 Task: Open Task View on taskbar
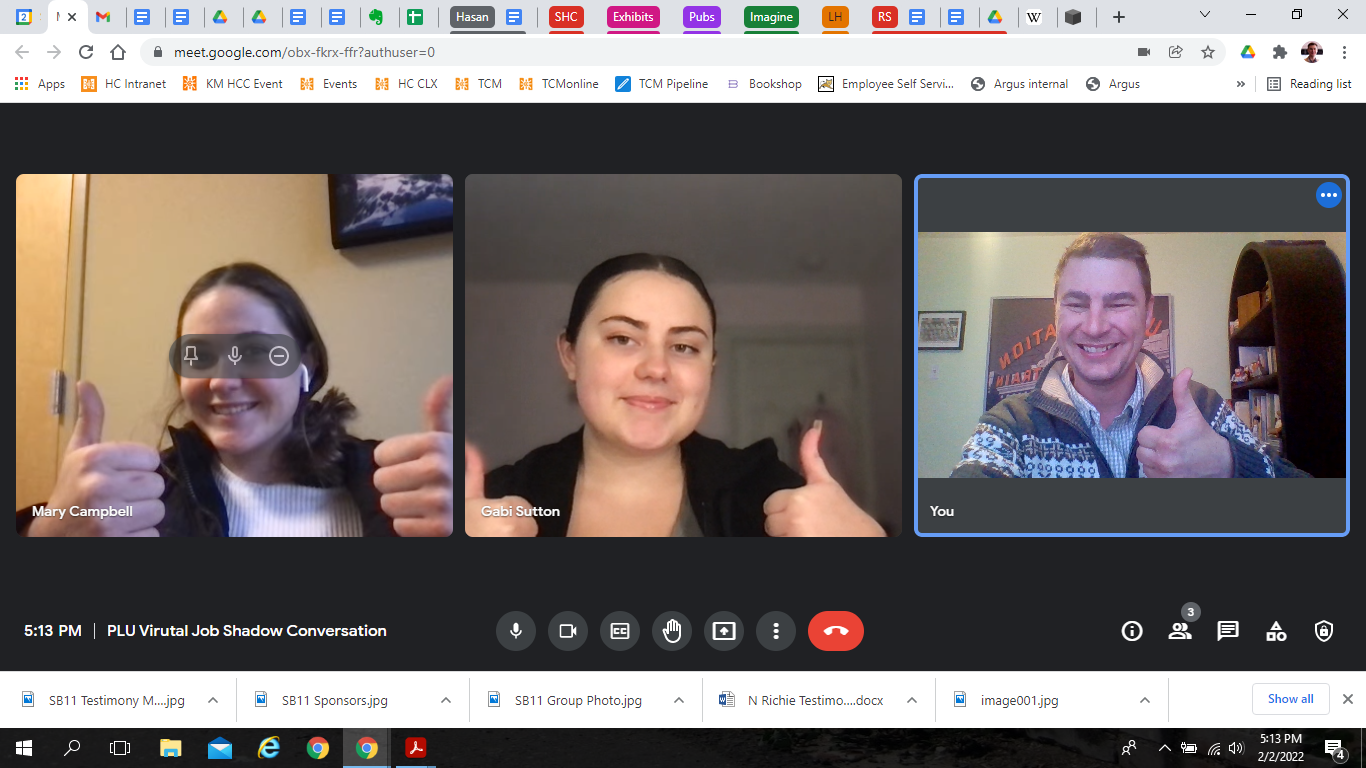[x=120, y=748]
